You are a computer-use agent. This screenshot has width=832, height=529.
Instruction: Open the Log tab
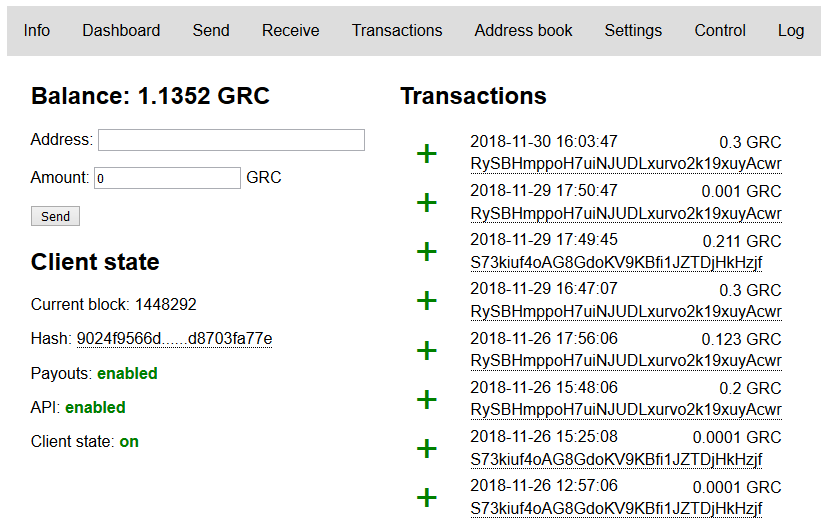click(791, 31)
